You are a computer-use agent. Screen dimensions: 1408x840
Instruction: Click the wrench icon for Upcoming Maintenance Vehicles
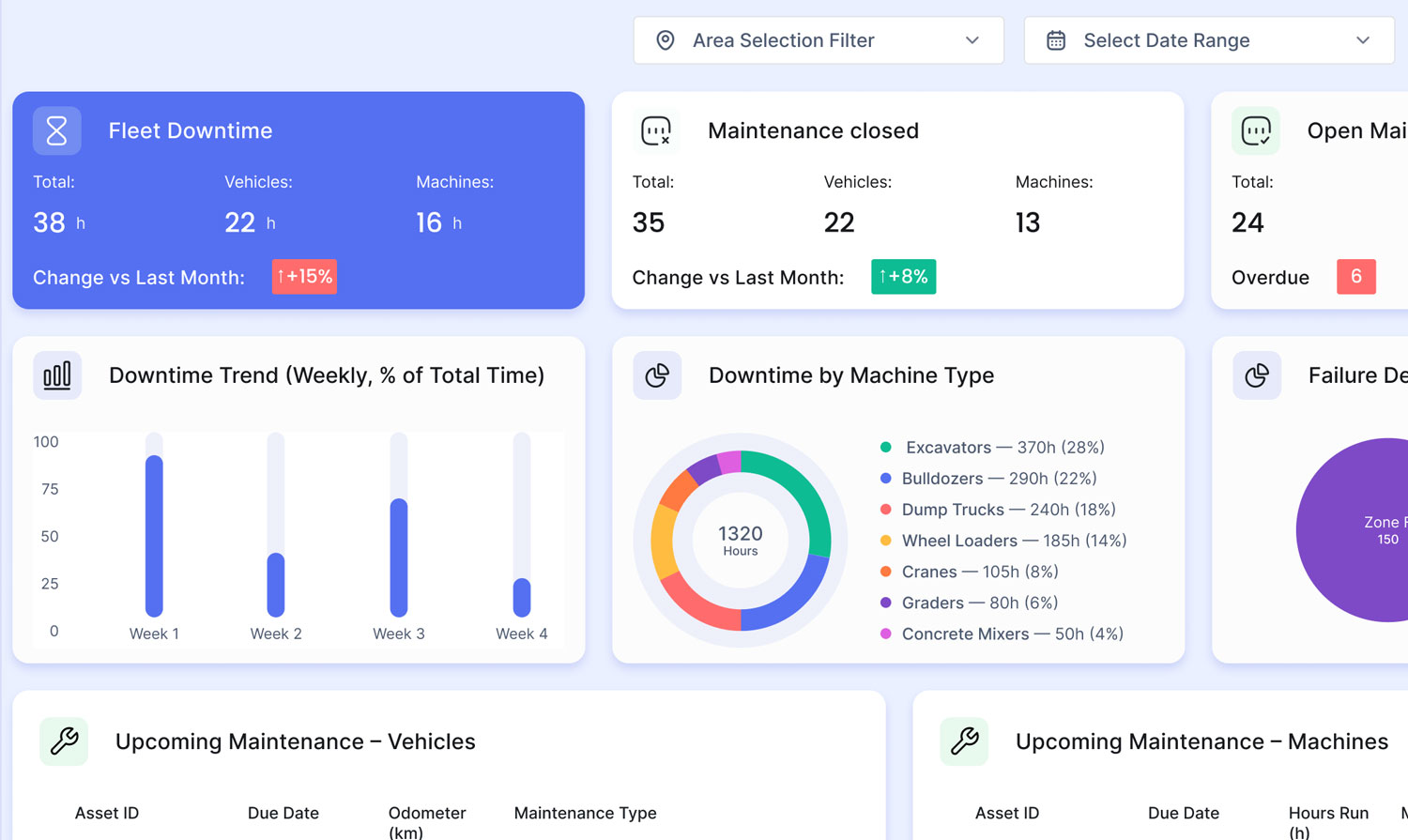click(x=64, y=741)
